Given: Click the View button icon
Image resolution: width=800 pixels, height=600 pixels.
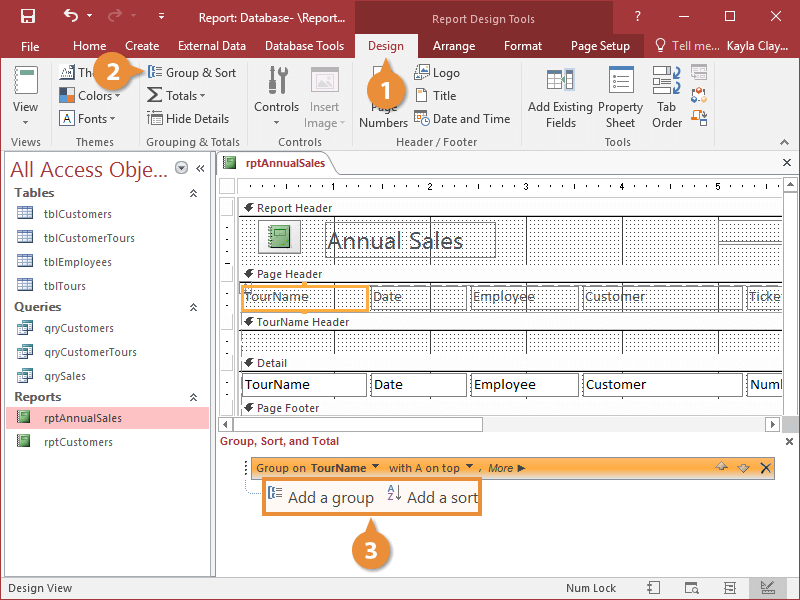Looking at the screenshot, I should click(x=26, y=80).
